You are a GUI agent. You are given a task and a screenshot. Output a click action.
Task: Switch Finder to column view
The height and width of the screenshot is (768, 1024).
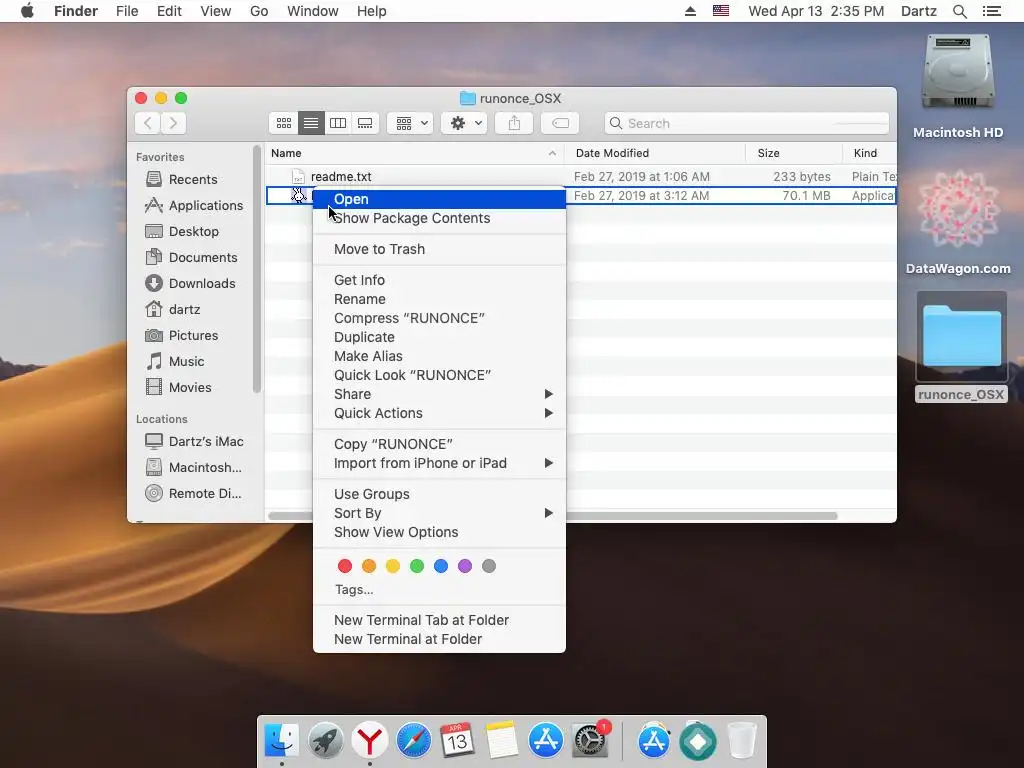click(x=338, y=123)
